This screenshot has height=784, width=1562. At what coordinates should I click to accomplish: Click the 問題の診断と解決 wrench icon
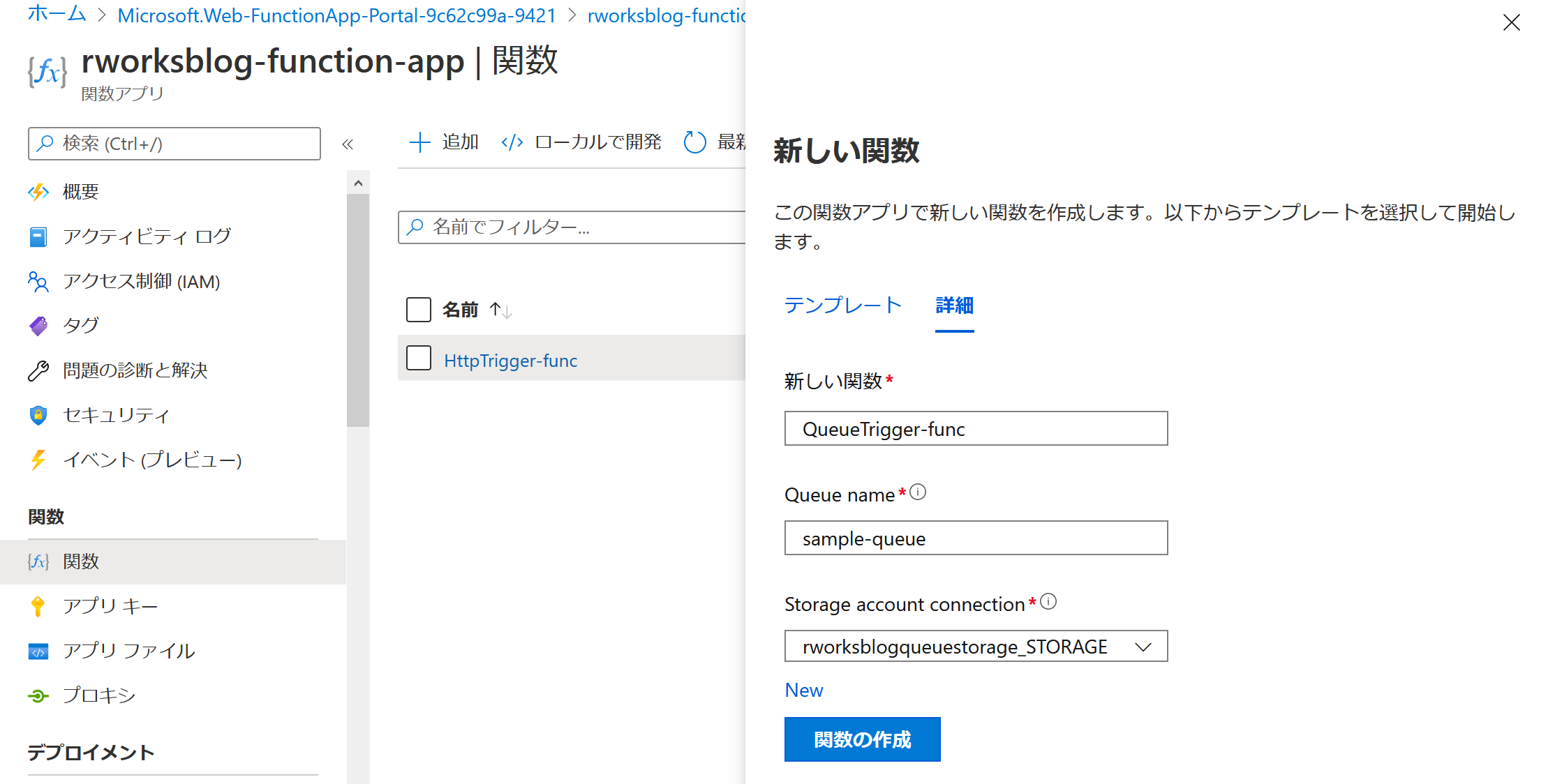tap(38, 370)
